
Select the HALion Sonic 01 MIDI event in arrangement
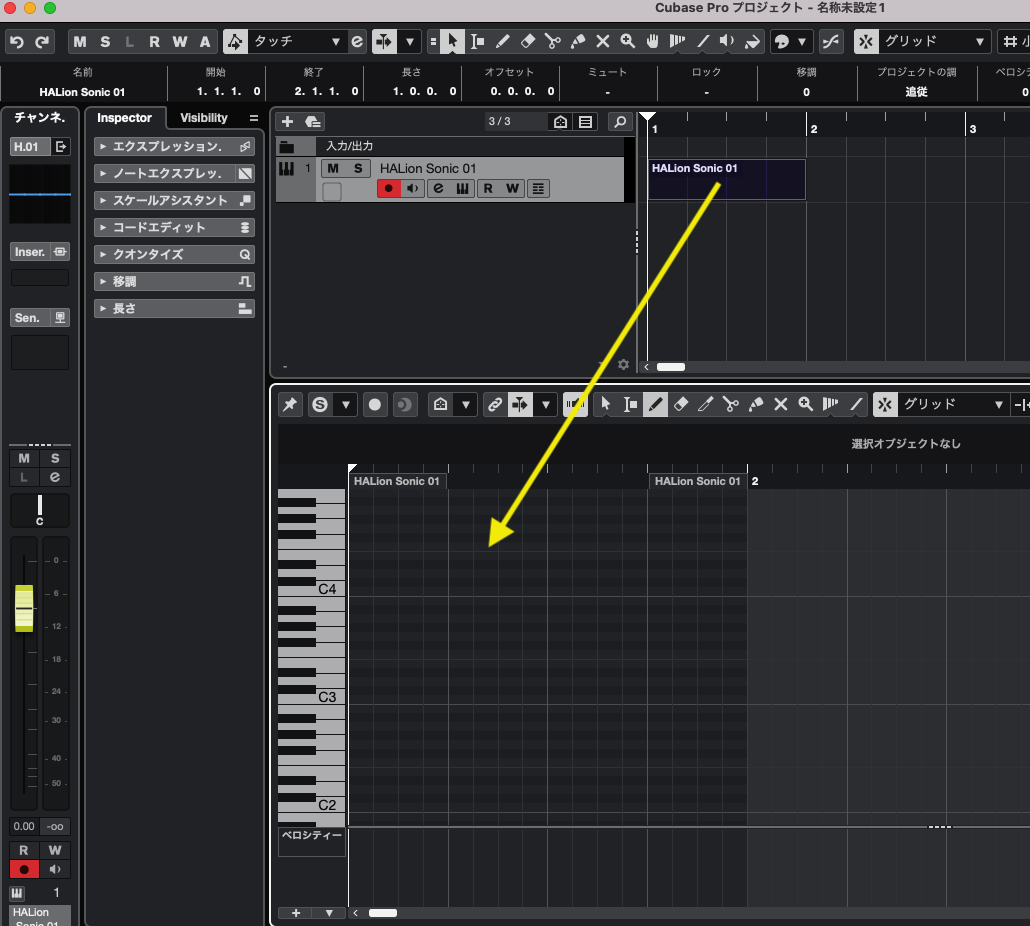point(727,179)
